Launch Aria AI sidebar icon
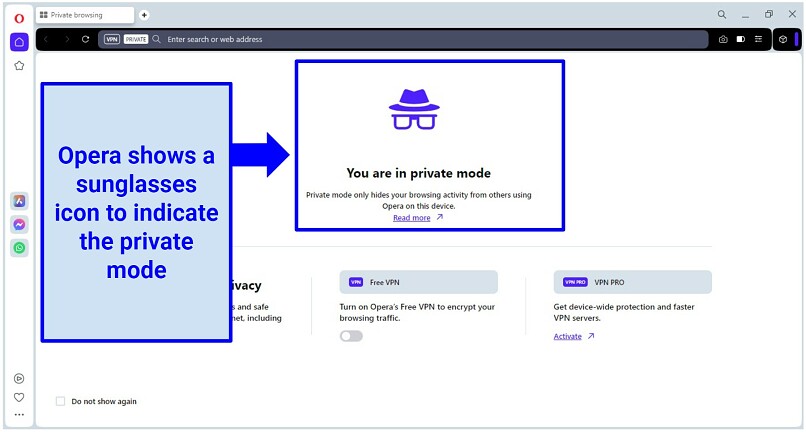 pos(20,201)
